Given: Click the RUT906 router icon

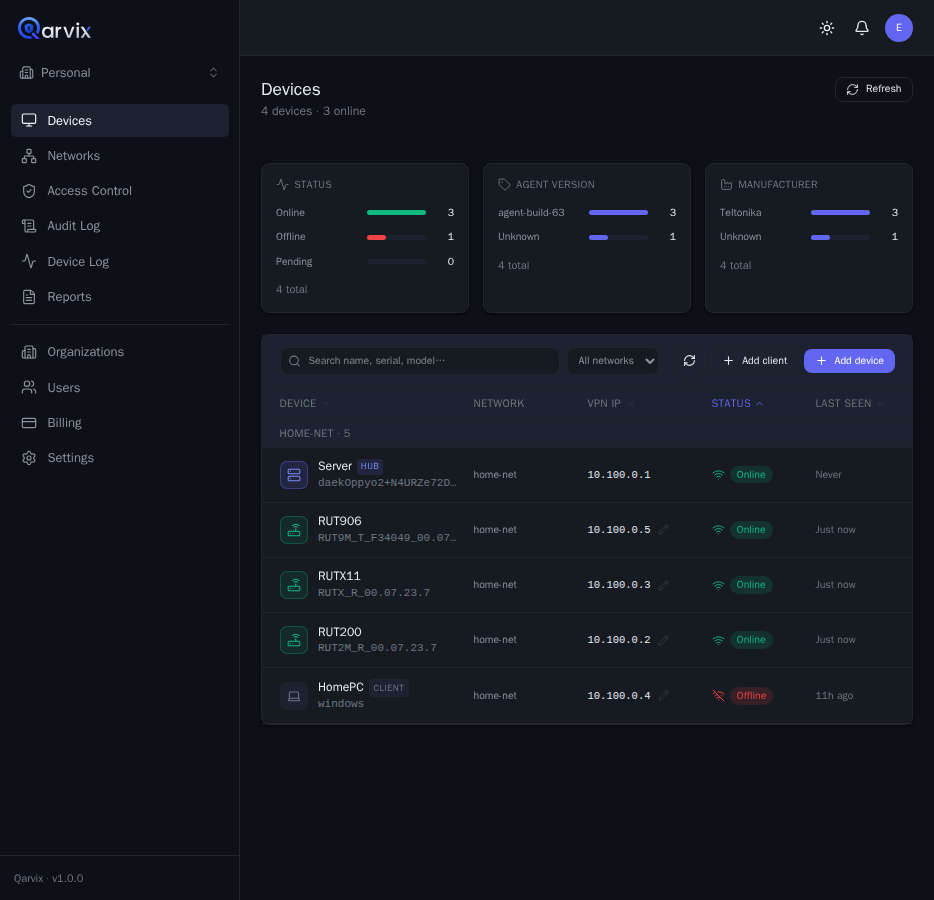Looking at the screenshot, I should click(294, 530).
